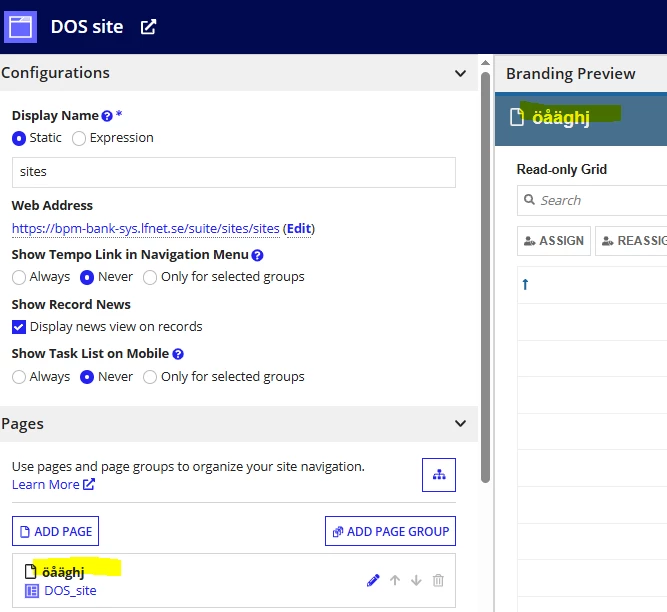The image size is (667, 612).
Task: Click the search magnifier icon in preview
Action: (x=529, y=199)
